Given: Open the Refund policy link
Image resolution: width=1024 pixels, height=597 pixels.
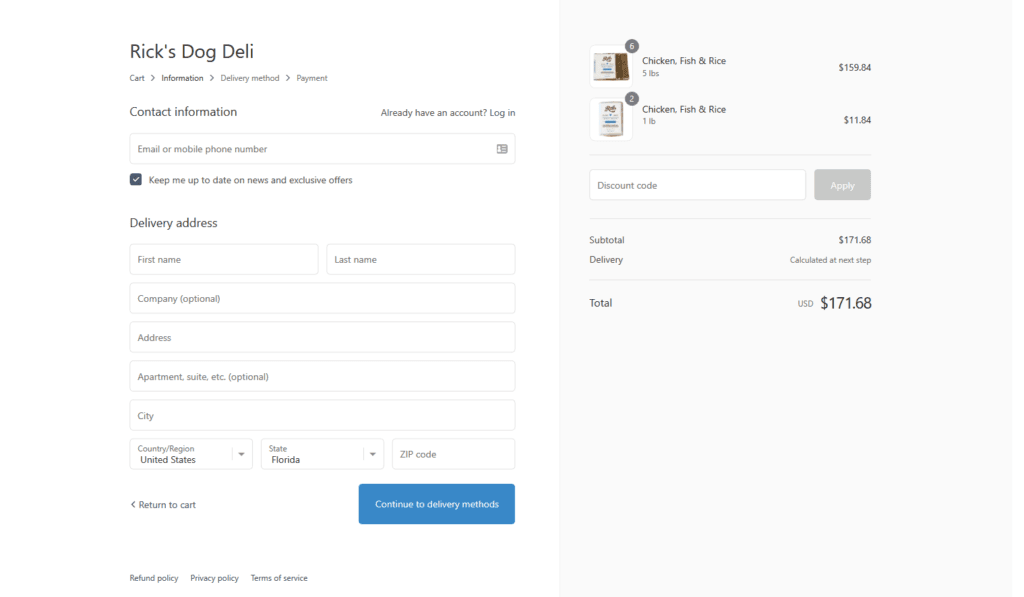Looking at the screenshot, I should 154,578.
